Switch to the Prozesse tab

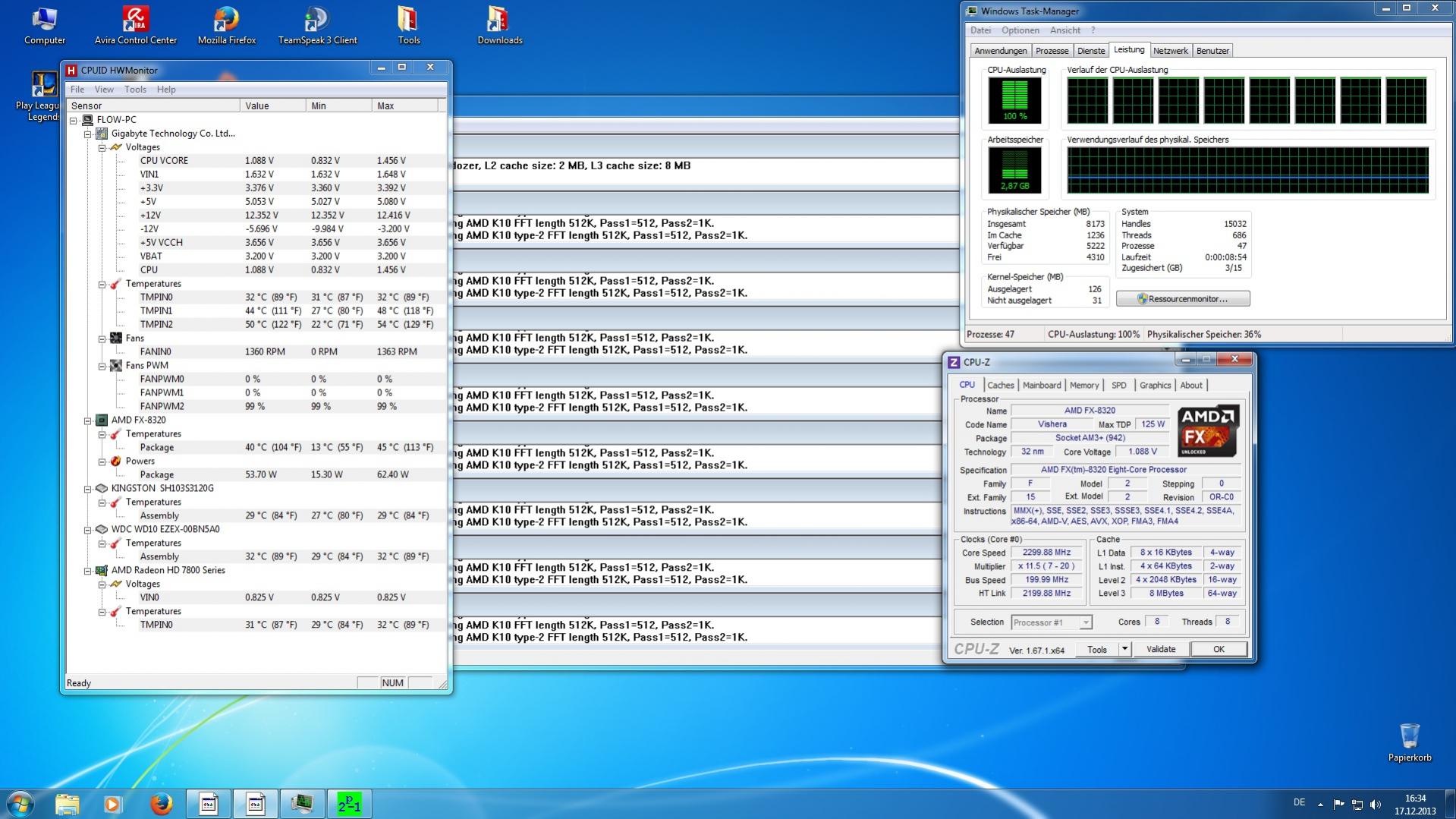click(1052, 51)
